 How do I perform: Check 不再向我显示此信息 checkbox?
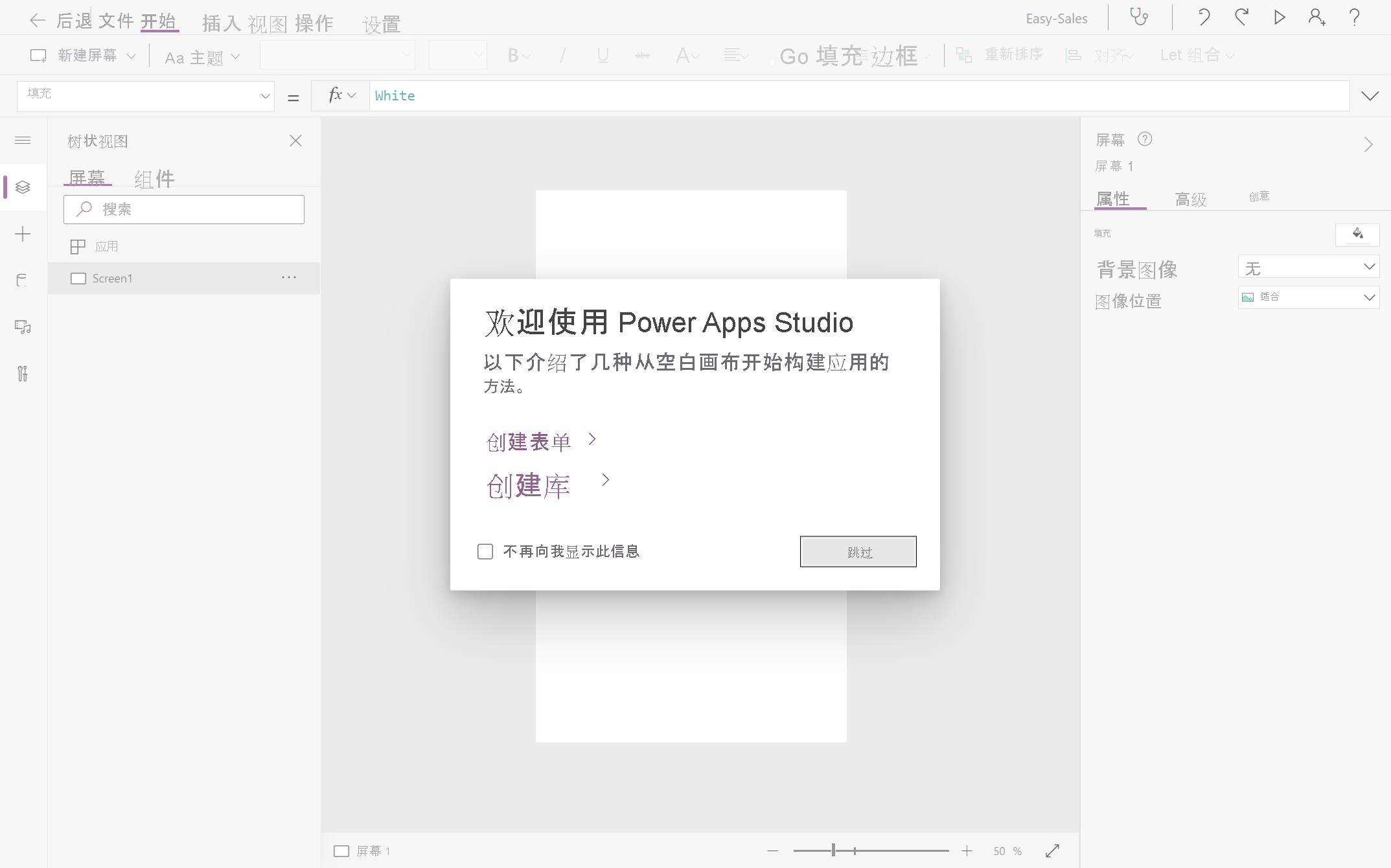[x=485, y=551]
